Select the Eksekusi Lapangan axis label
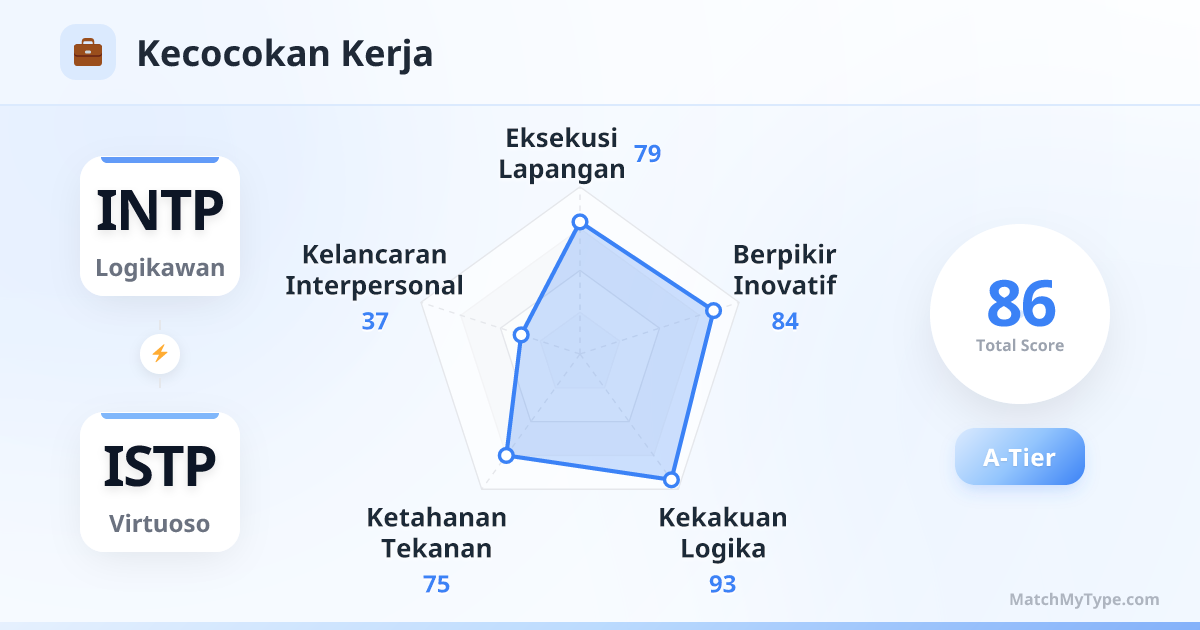The height and width of the screenshot is (630, 1200). [x=562, y=153]
